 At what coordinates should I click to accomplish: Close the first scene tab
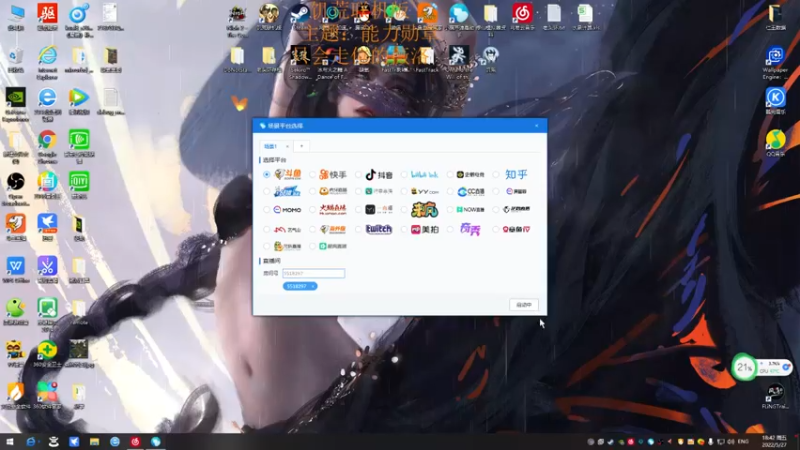click(x=287, y=146)
